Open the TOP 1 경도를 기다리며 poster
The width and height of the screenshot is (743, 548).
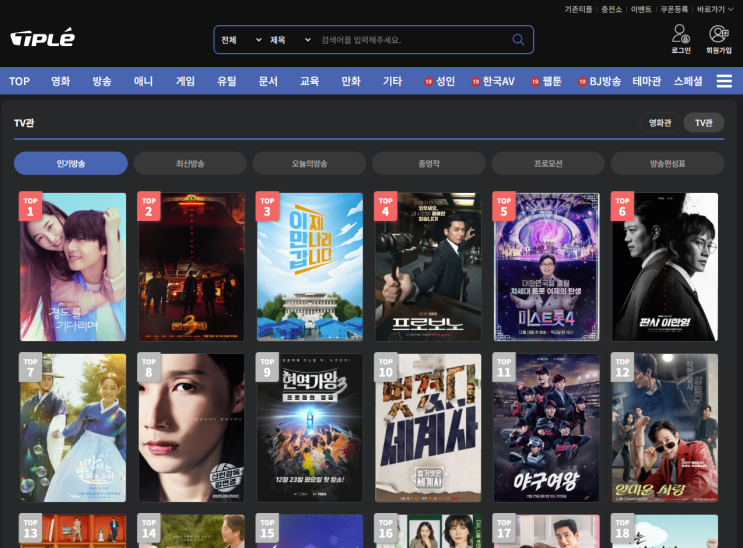pos(73,267)
